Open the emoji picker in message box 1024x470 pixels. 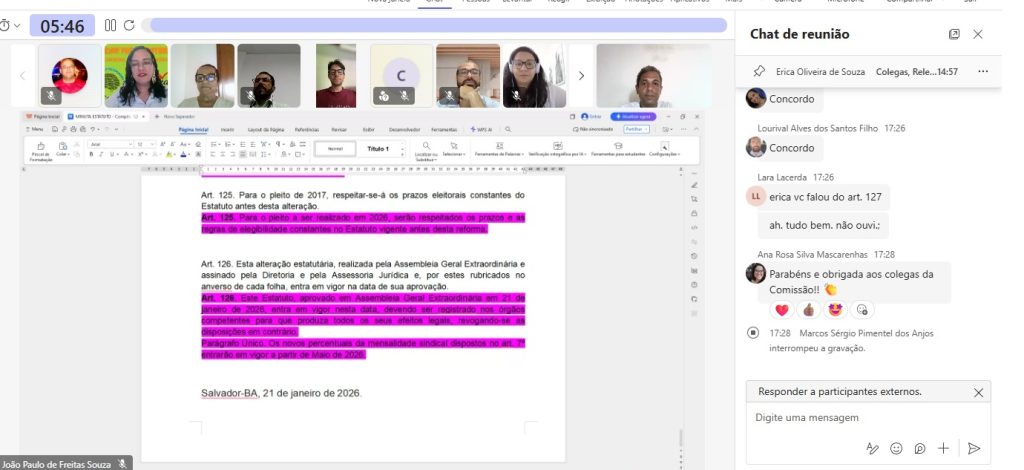click(x=896, y=448)
